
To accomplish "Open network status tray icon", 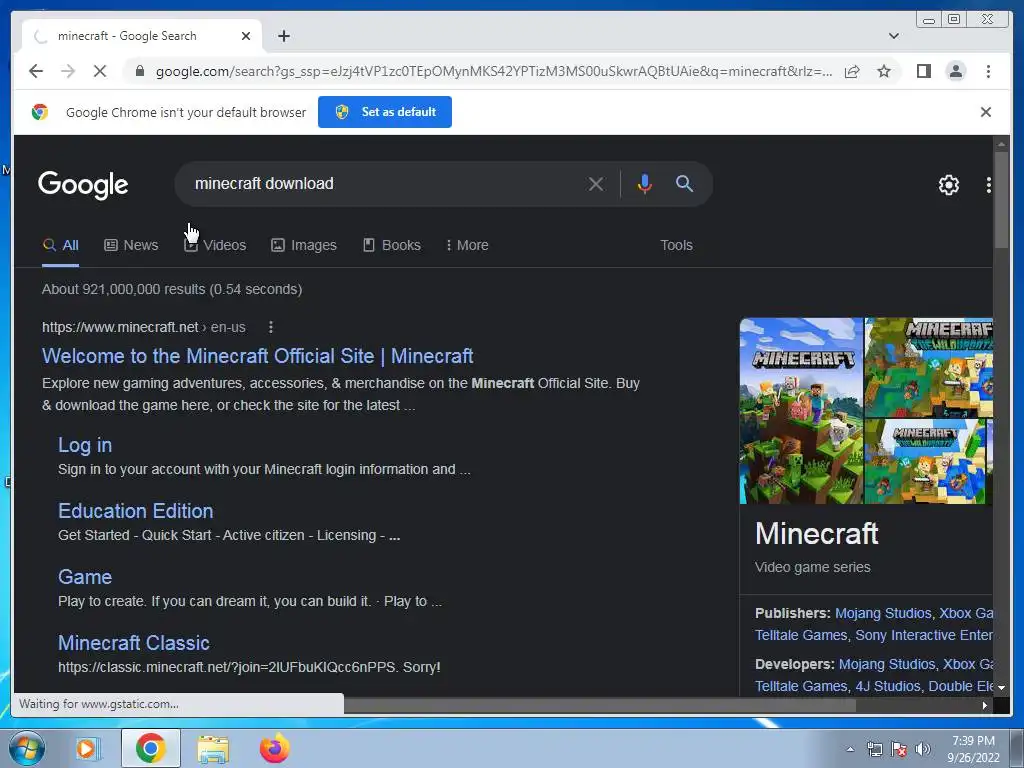I will pos(874,749).
